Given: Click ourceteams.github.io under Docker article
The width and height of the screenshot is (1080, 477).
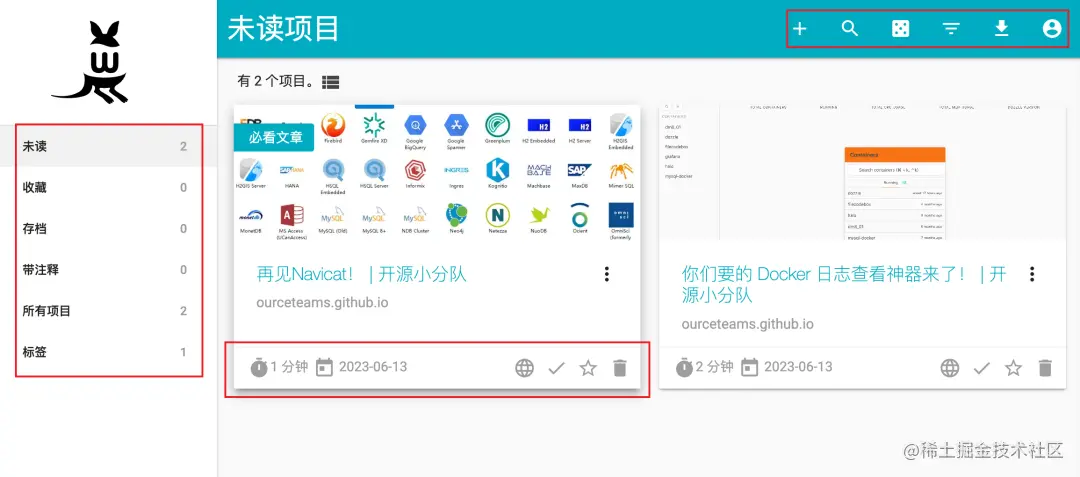Looking at the screenshot, I should [x=748, y=324].
